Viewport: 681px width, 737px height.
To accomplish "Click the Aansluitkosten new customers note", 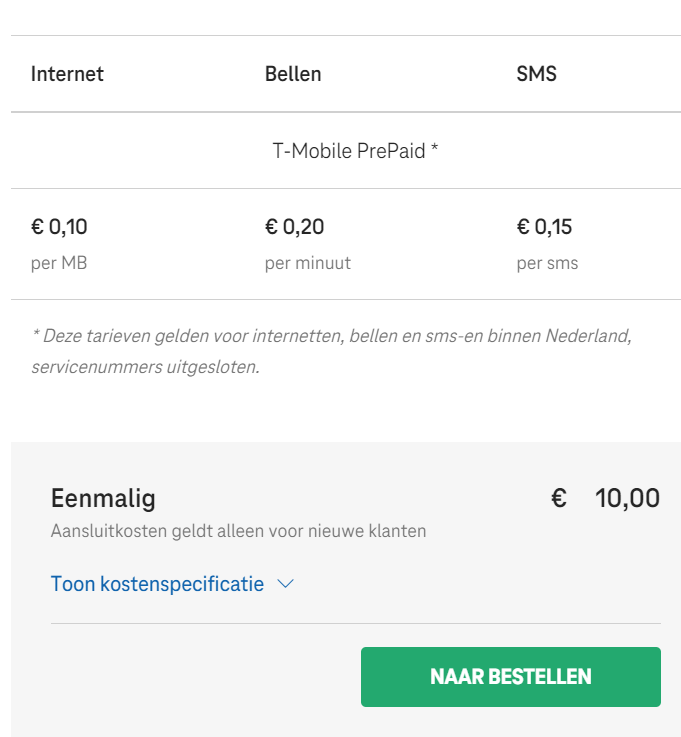I will pos(238,531).
